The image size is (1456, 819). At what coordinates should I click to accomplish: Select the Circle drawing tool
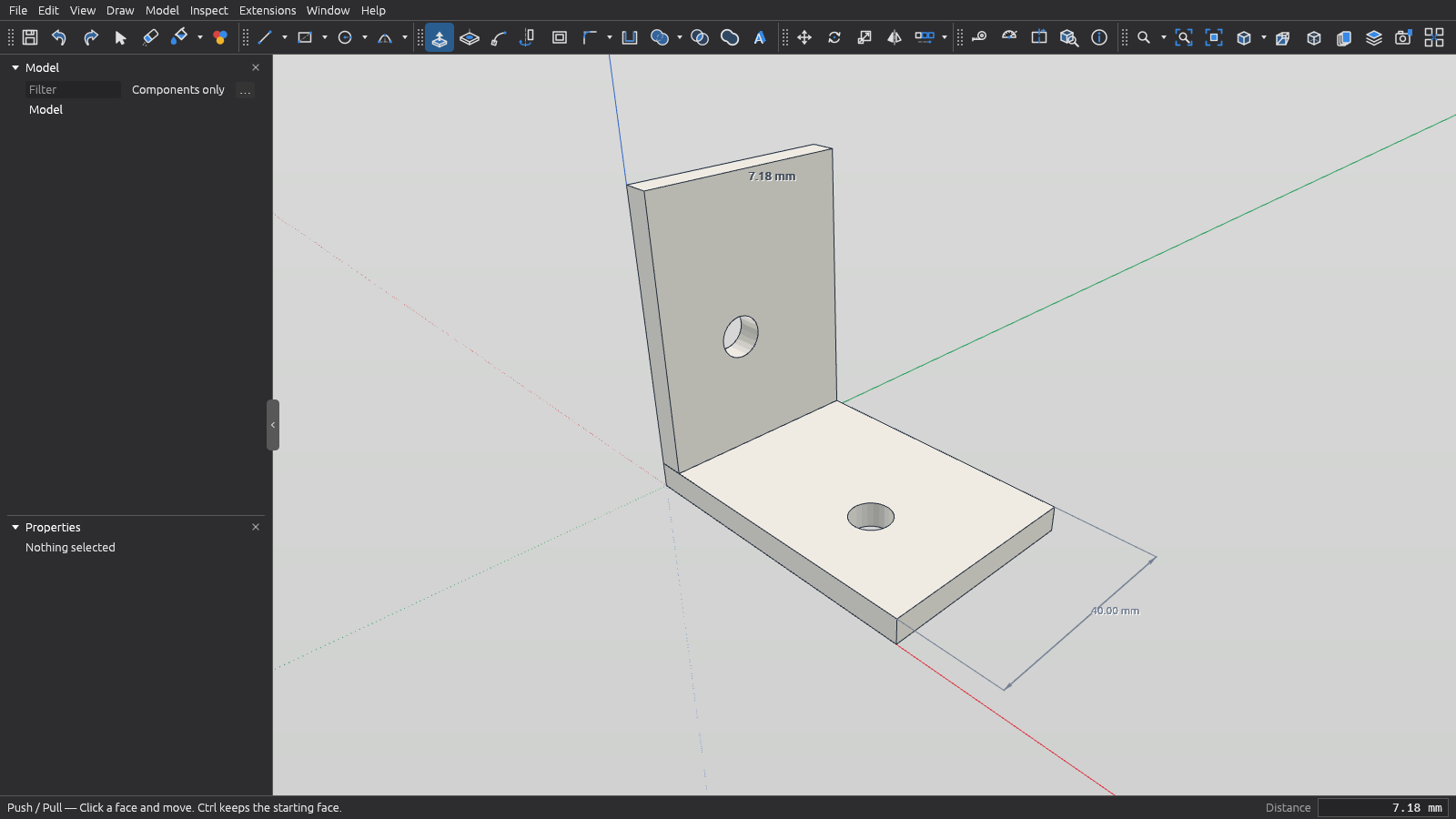[345, 37]
